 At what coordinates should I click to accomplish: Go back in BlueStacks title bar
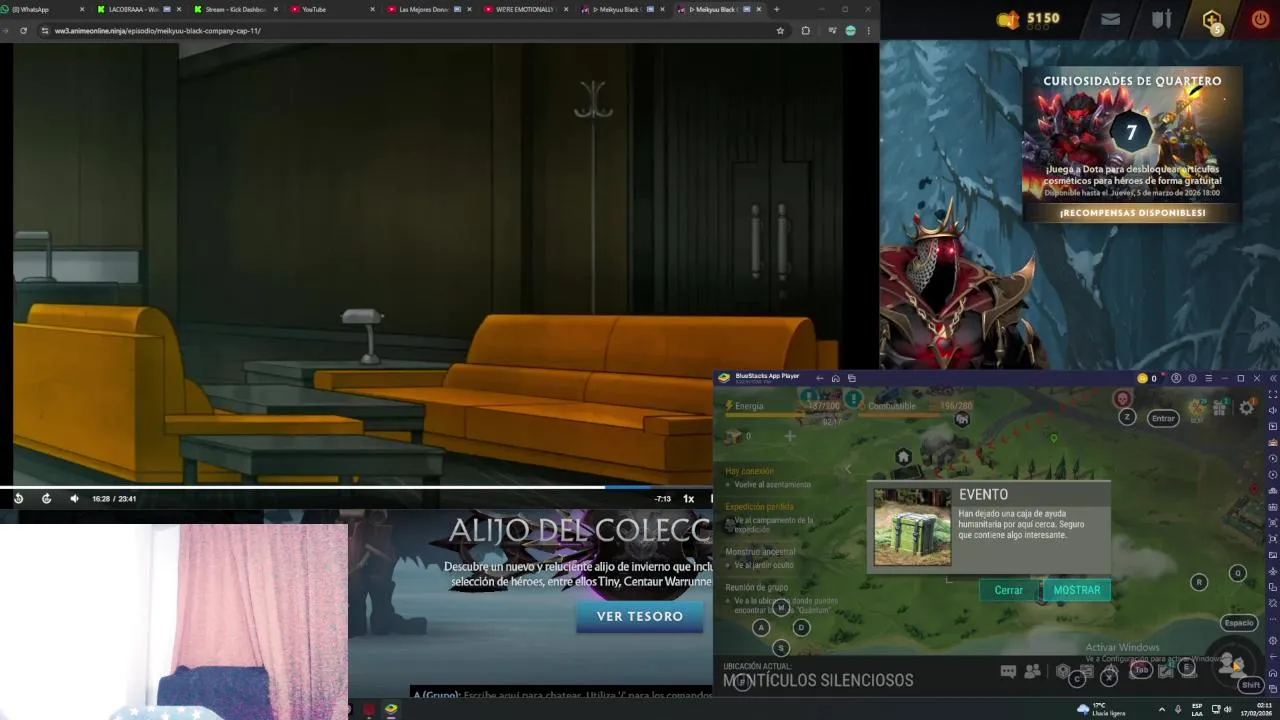(819, 378)
